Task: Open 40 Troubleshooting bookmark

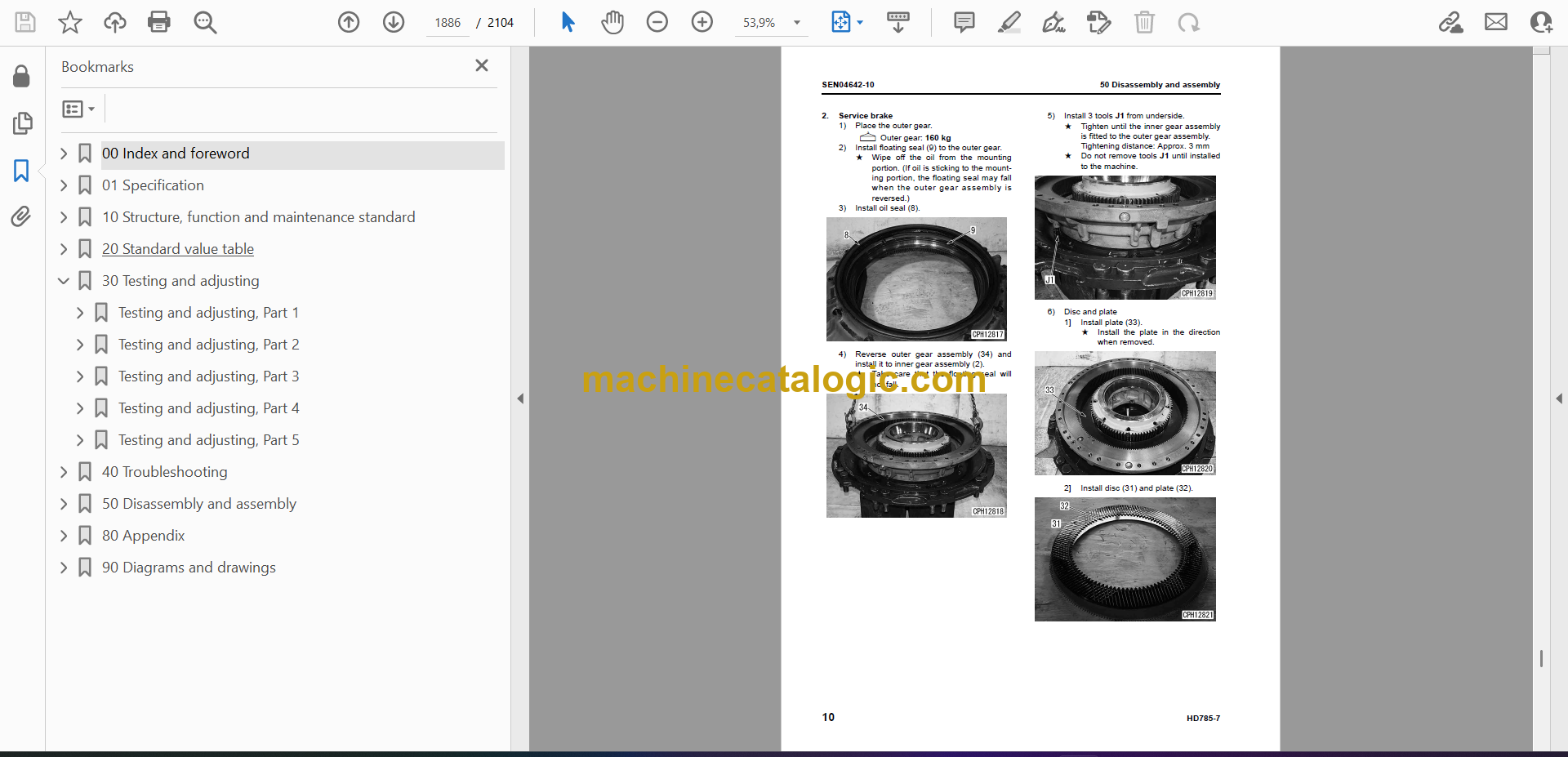Action: [x=164, y=472]
